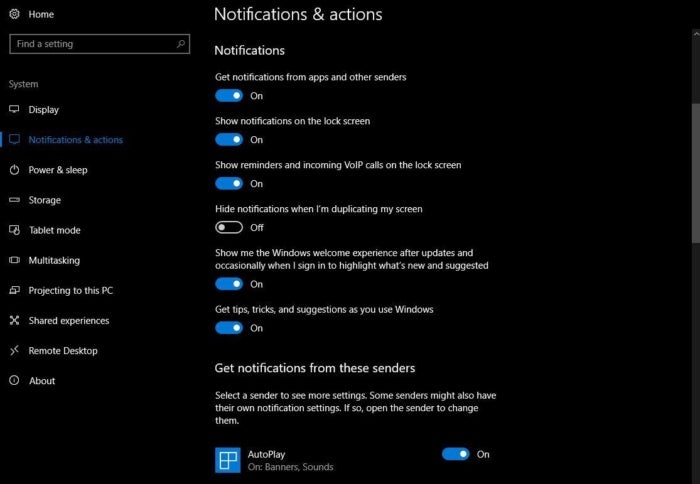
Task: Click the Home gear icon
Action: (14, 14)
